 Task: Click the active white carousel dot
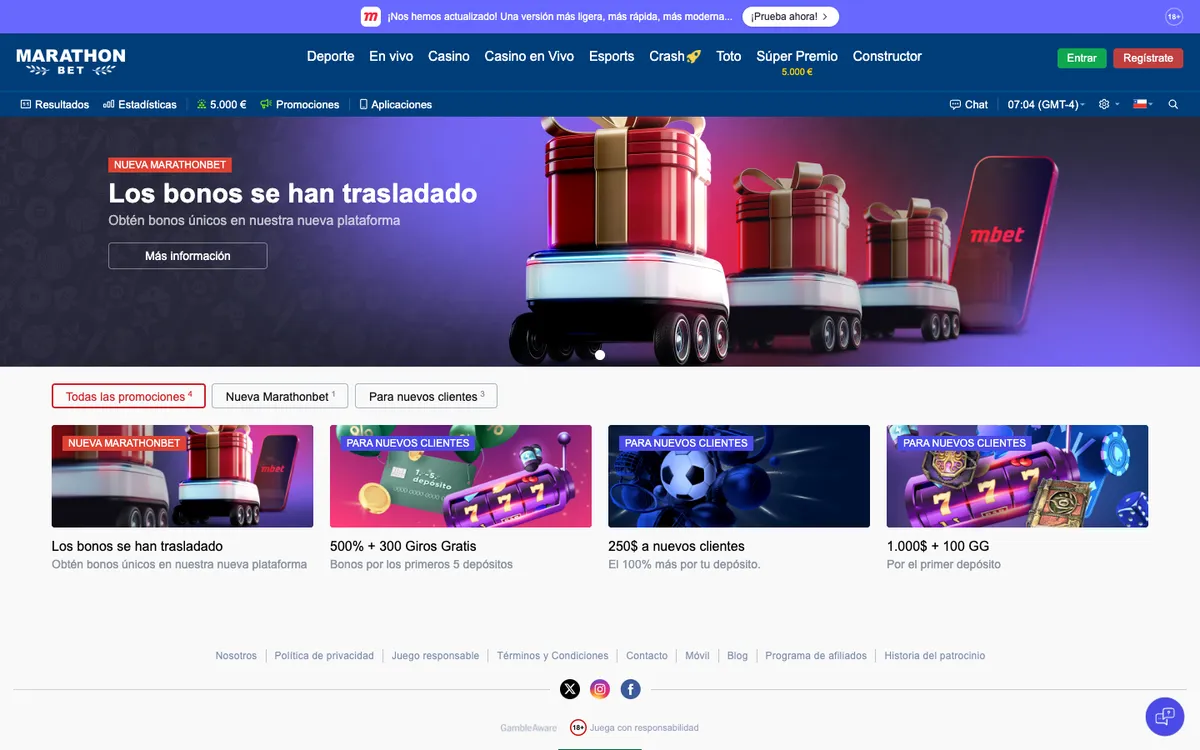pos(600,355)
